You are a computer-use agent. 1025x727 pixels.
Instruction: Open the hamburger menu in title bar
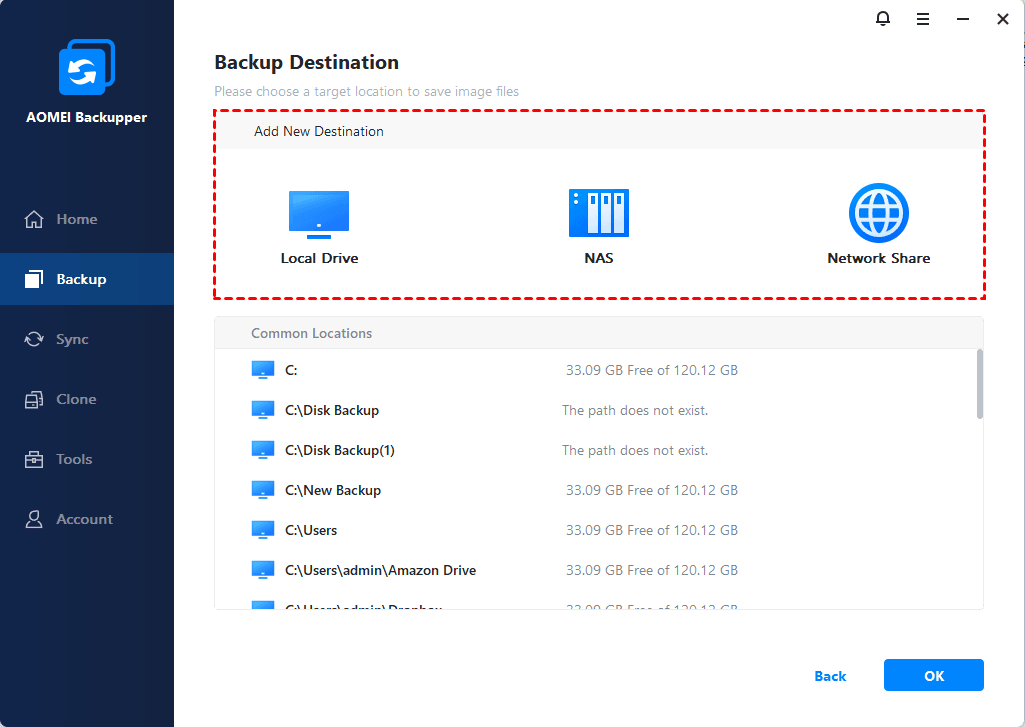(923, 19)
